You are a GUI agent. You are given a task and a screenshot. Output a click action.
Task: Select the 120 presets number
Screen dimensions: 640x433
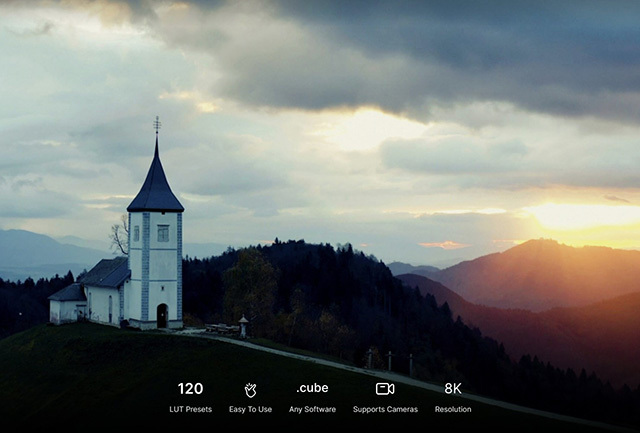(x=190, y=389)
